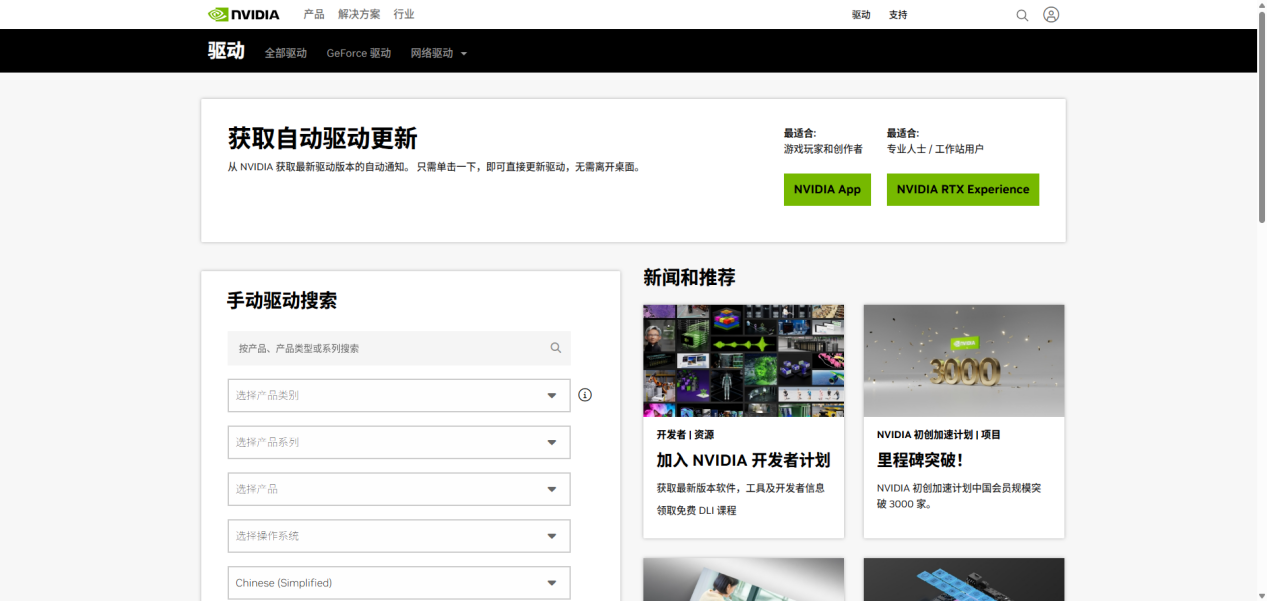Open the user account profile icon

click(x=1051, y=15)
